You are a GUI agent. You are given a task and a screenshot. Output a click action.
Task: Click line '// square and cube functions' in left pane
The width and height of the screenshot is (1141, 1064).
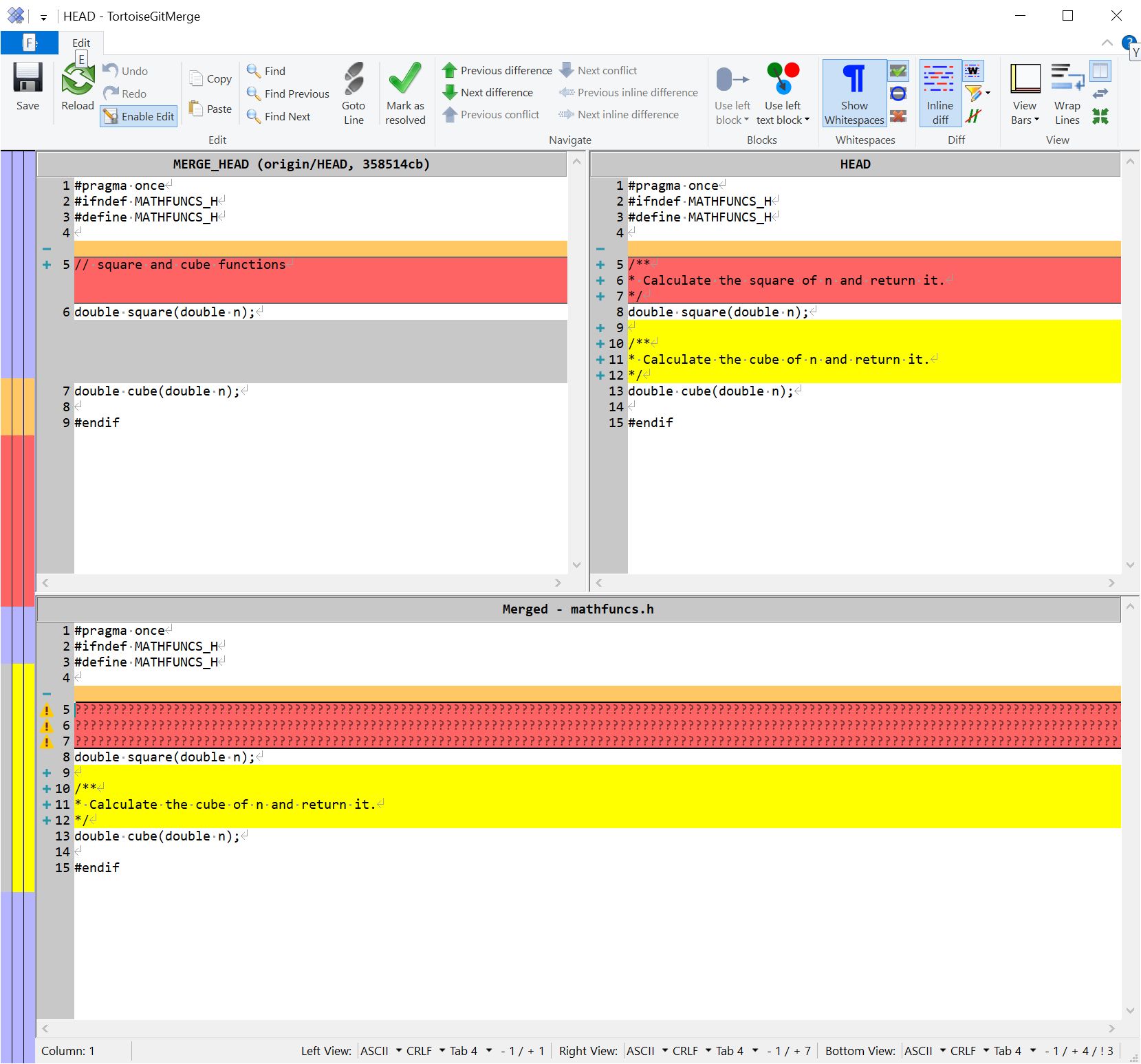[320, 265]
